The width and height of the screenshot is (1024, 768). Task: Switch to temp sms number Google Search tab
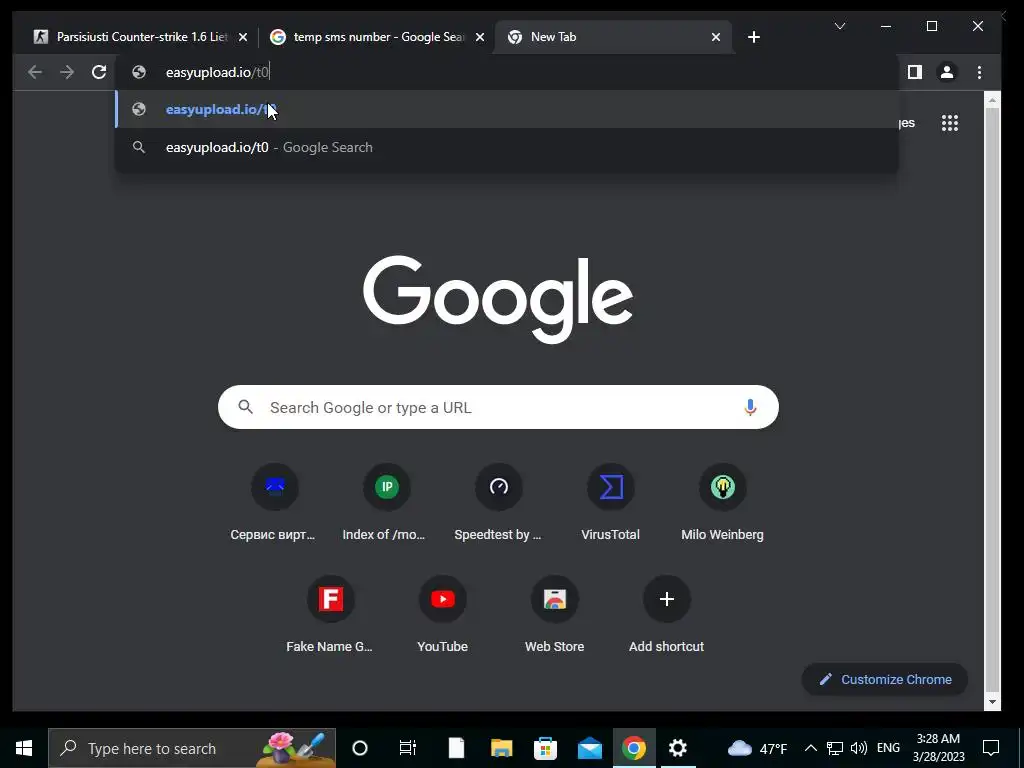click(376, 37)
